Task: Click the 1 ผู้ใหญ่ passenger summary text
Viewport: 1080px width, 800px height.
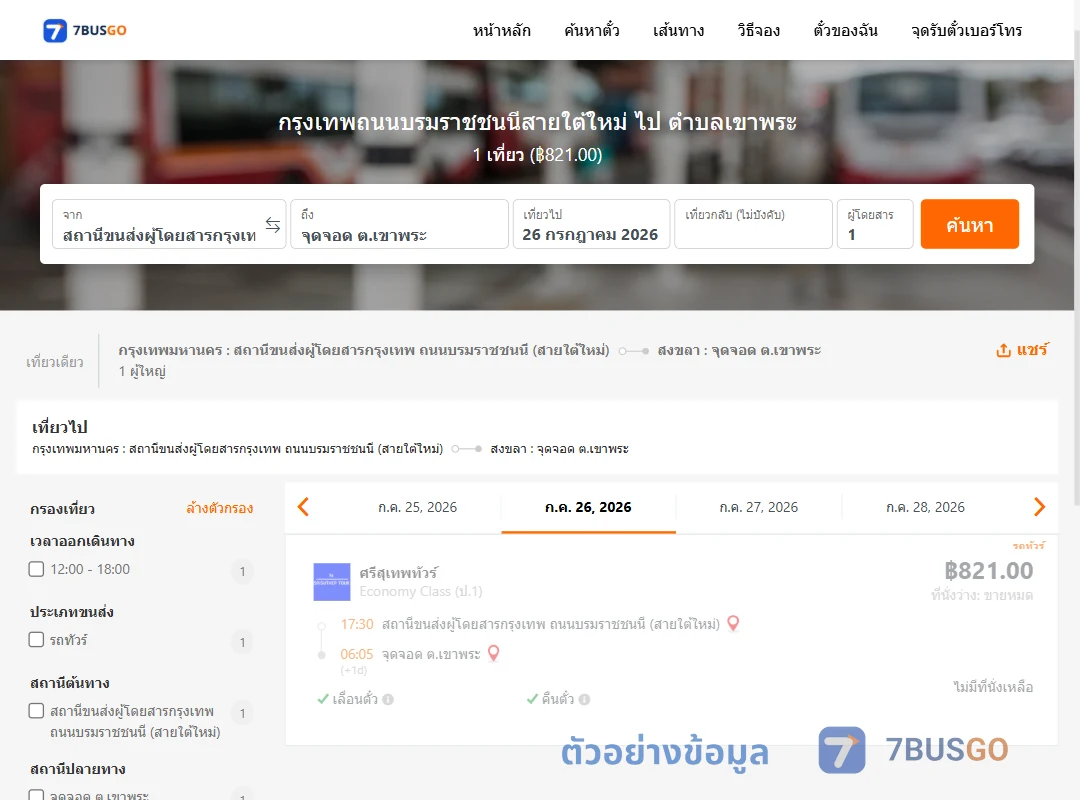Action: click(x=142, y=371)
